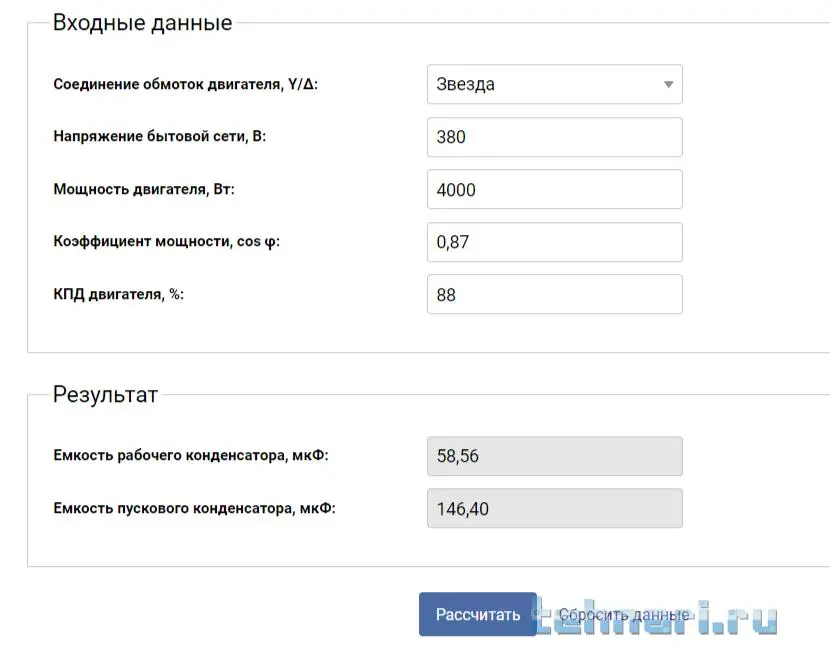
Task: Click the Емкость рабочего конденсатора label
Action: pos(190,456)
